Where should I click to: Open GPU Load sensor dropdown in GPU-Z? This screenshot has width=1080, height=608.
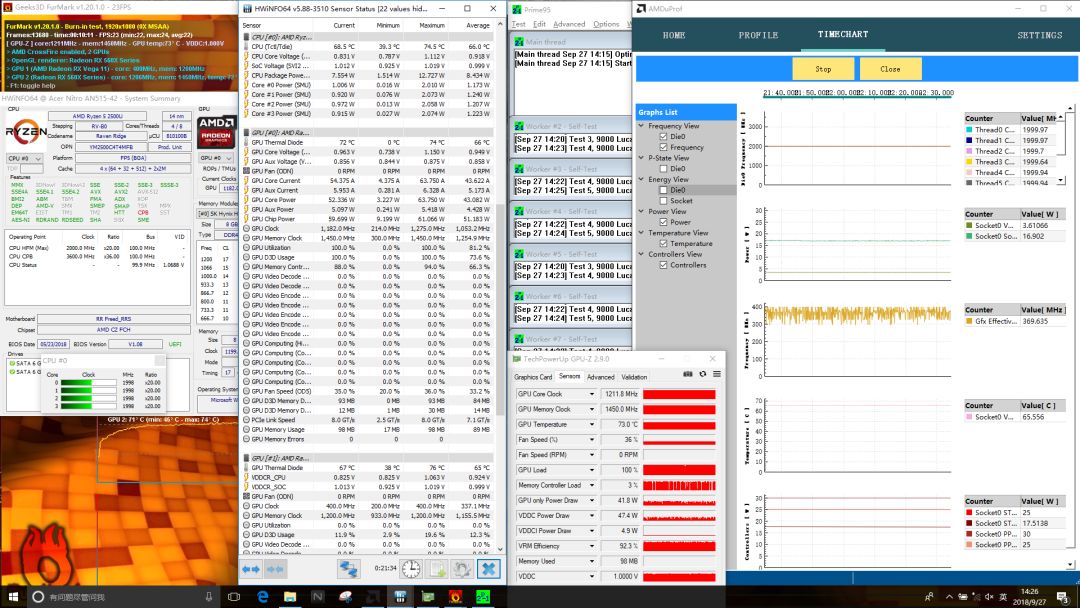591,470
